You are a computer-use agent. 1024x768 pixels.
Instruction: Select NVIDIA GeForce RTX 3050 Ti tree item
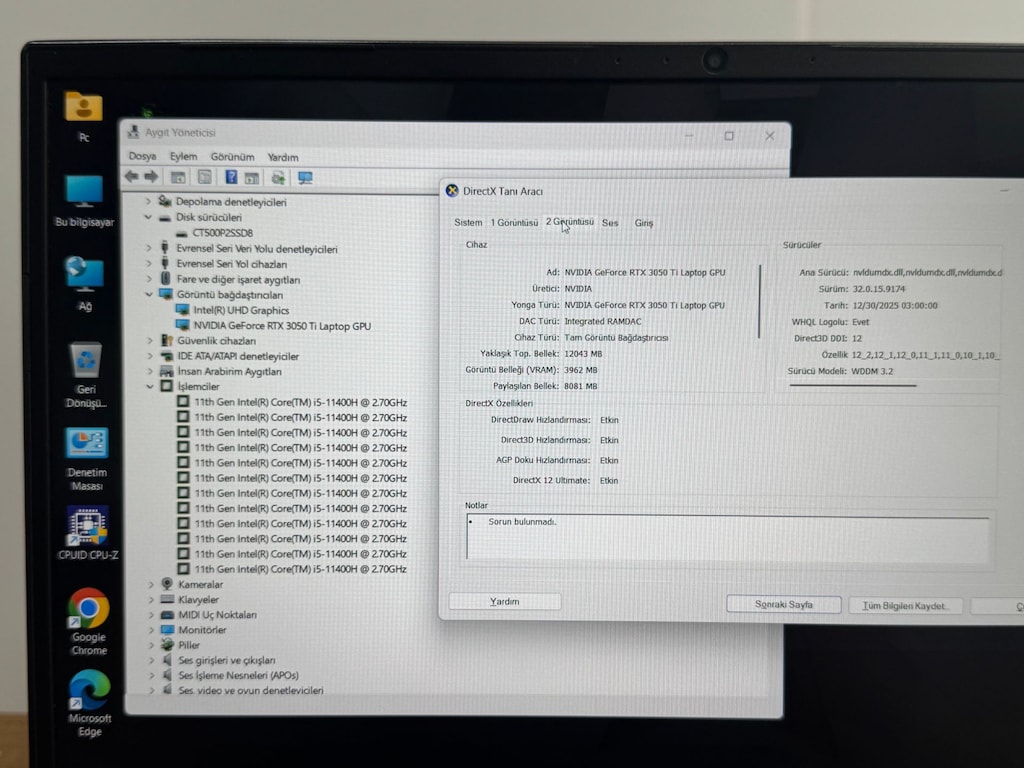[x=282, y=325]
